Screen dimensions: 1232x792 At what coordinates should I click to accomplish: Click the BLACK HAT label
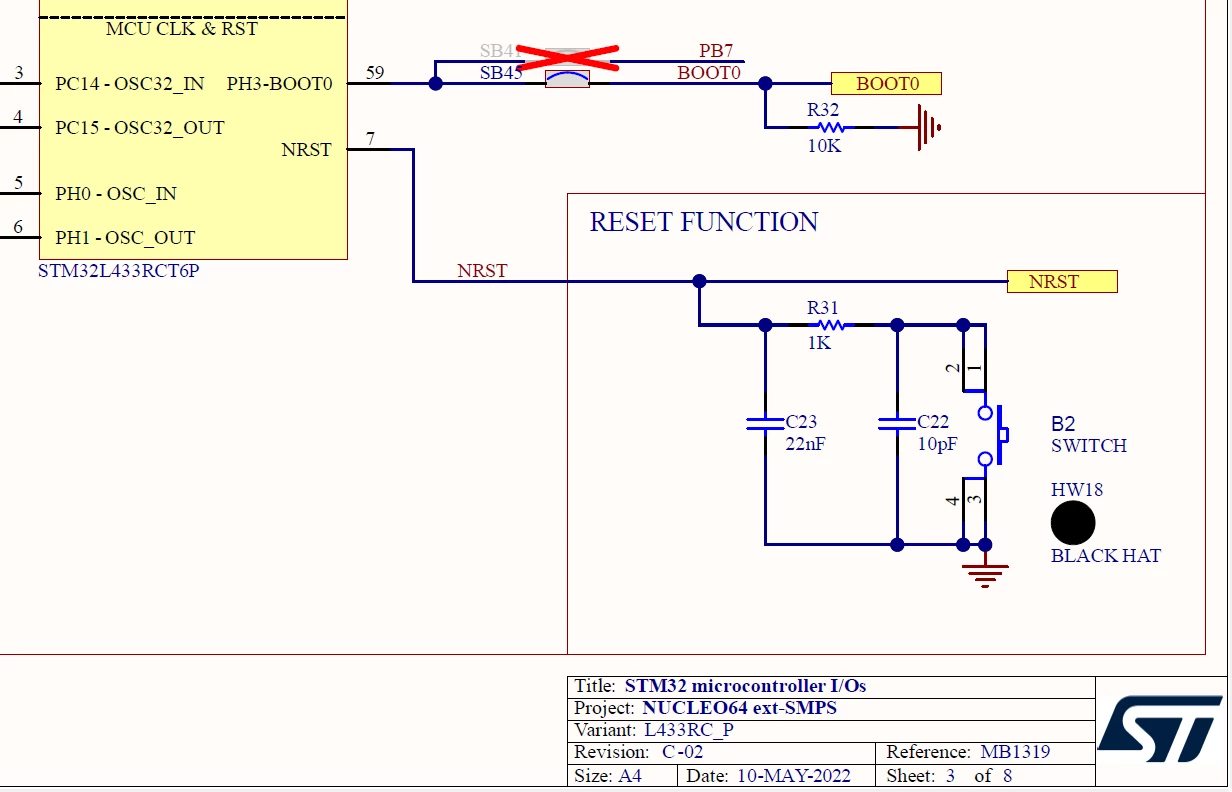click(x=1106, y=556)
